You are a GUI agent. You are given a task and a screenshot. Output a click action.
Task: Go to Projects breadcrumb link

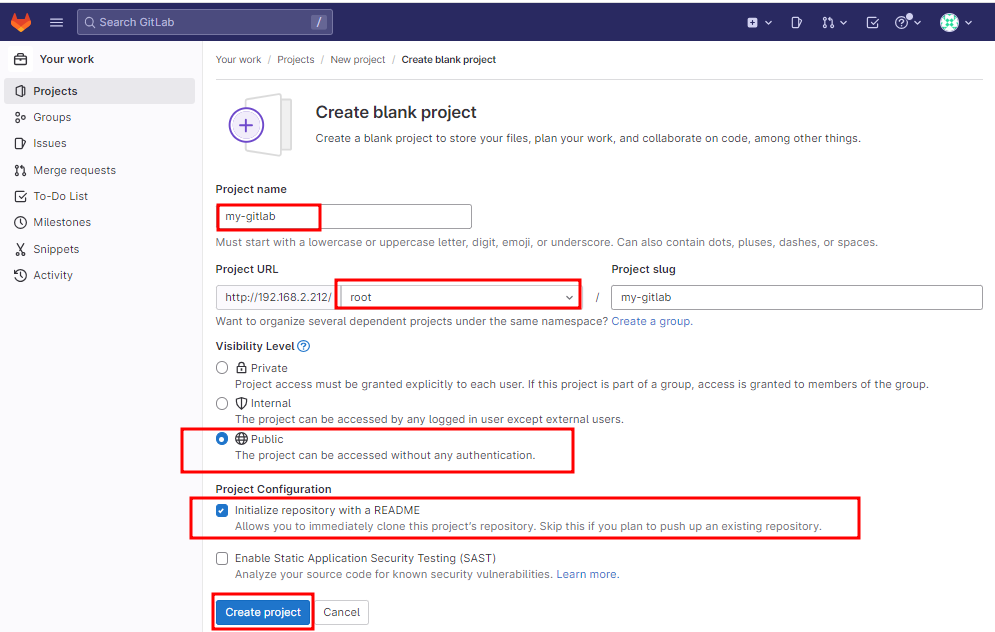point(296,60)
